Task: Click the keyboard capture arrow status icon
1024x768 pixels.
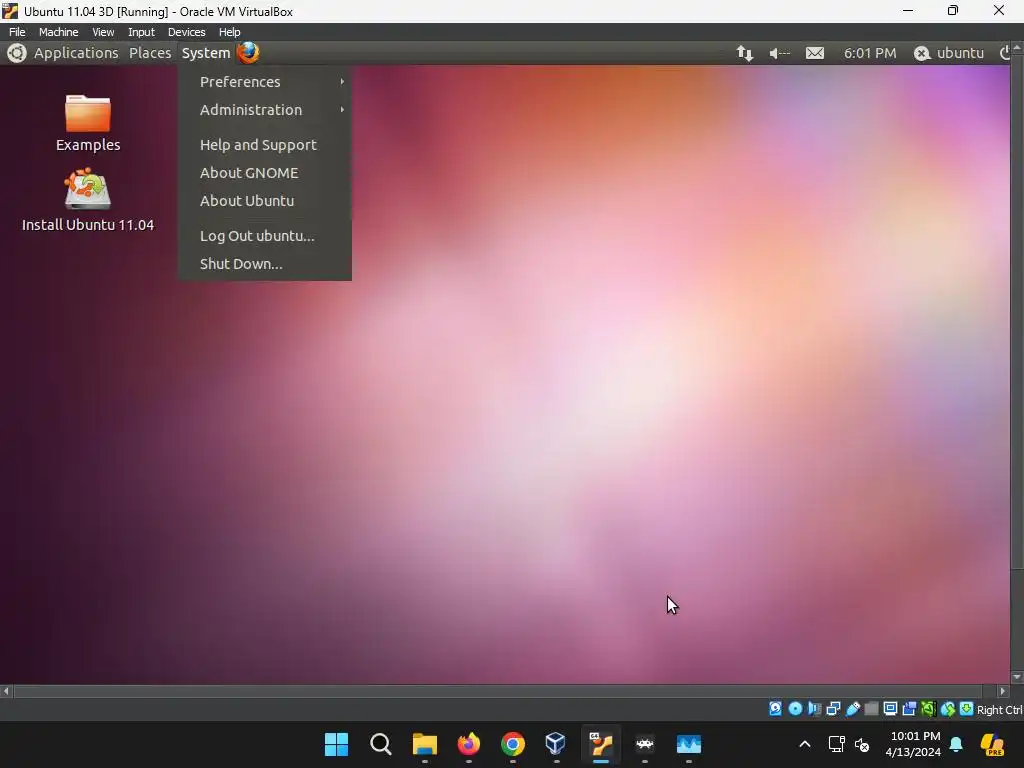Action: [967, 709]
